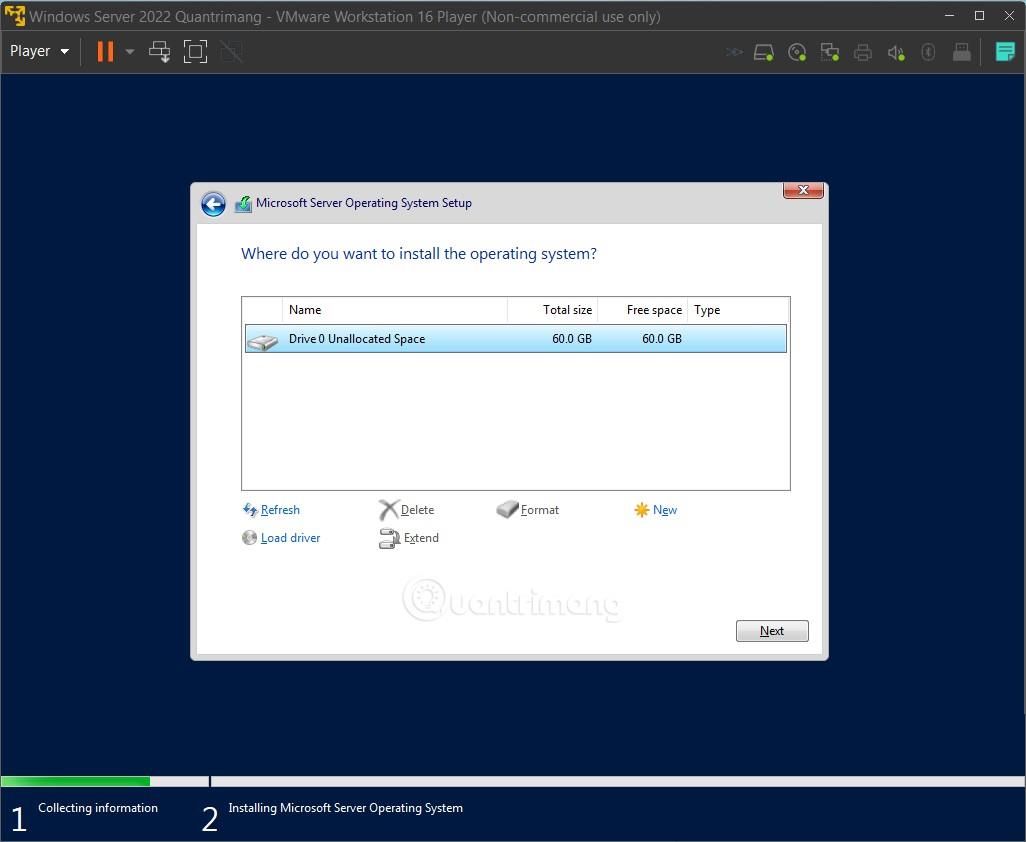This screenshot has height=842, width=1026.
Task: Click the Name column header
Action: [x=395, y=309]
